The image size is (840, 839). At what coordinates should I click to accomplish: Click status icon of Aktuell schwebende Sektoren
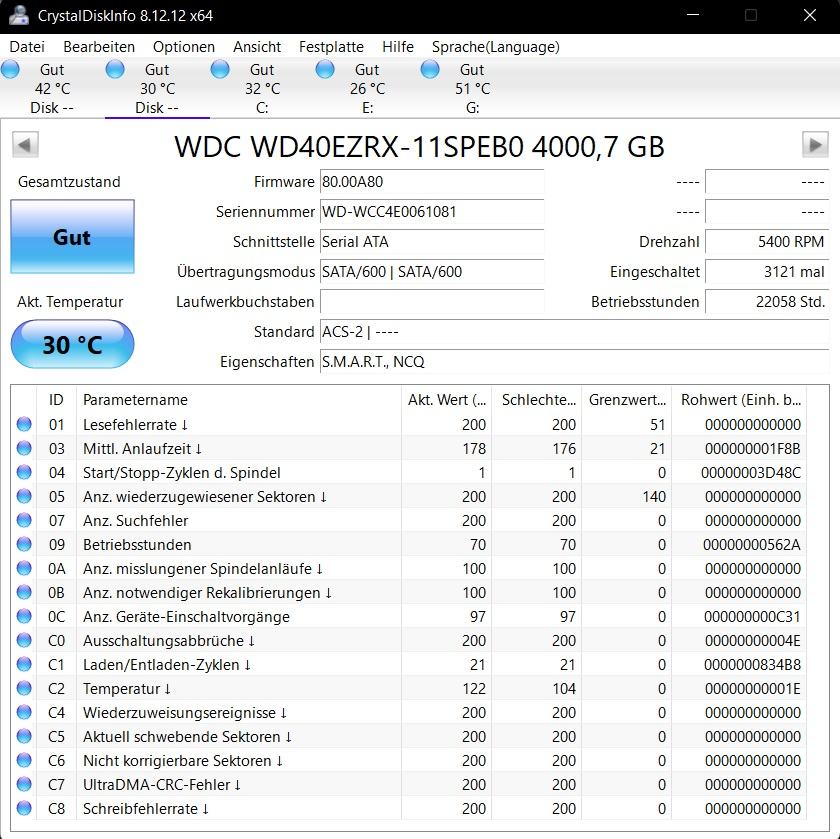pos(24,736)
